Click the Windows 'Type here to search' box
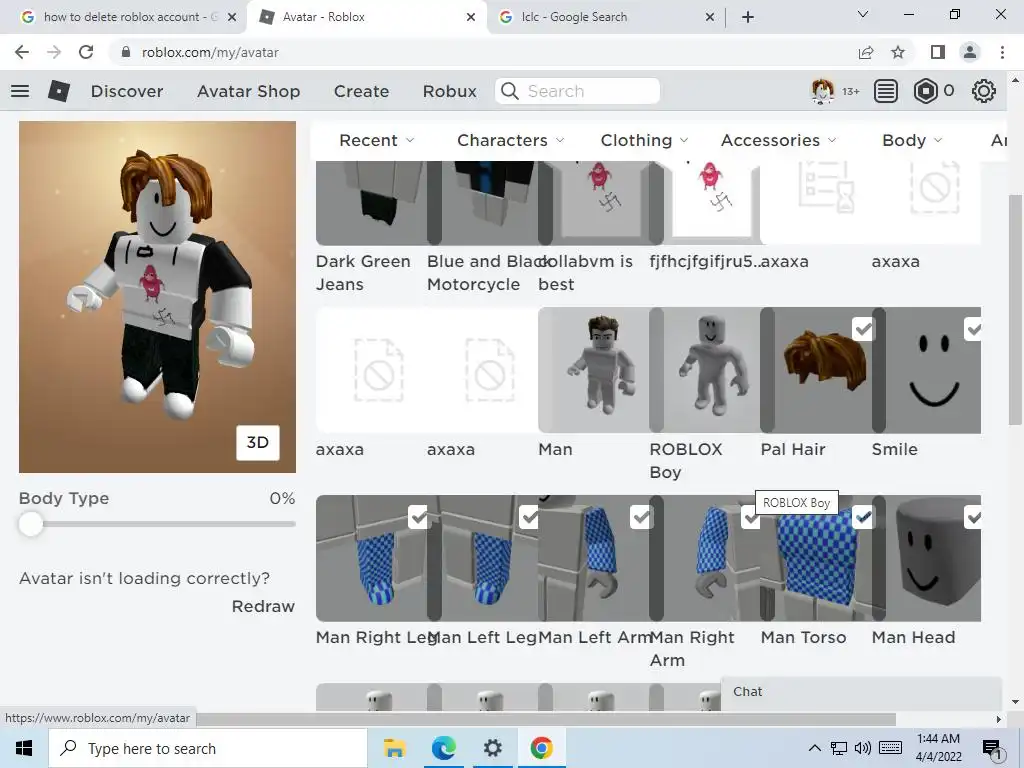1024x768 pixels. [208, 748]
